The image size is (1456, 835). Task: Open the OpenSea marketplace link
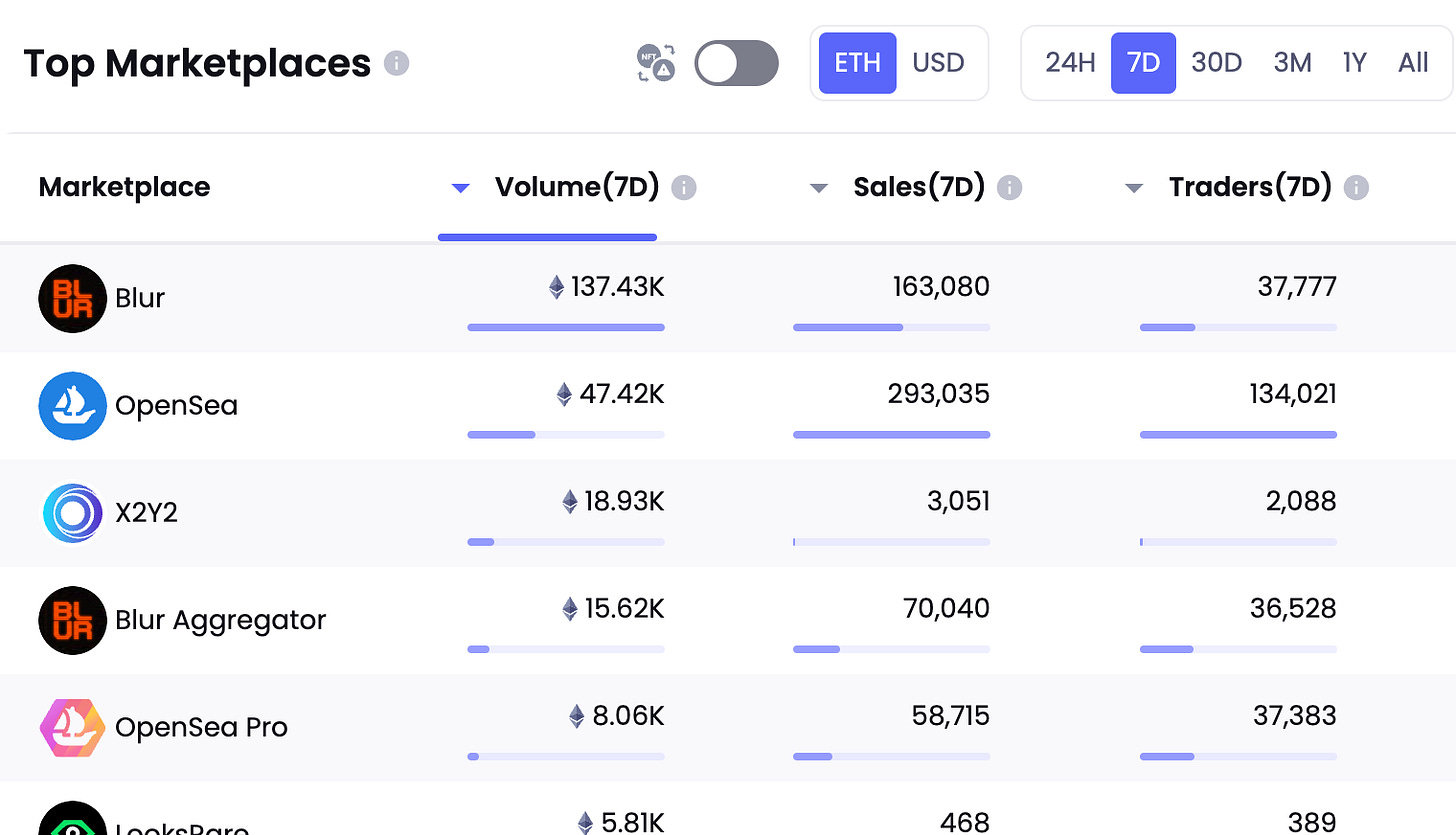176,406
